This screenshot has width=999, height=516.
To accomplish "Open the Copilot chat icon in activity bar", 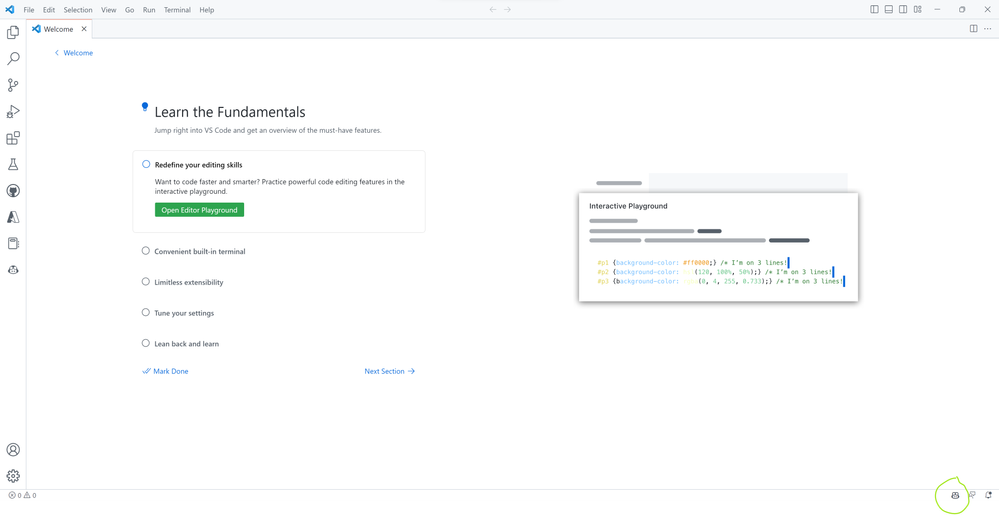I will pos(13,269).
